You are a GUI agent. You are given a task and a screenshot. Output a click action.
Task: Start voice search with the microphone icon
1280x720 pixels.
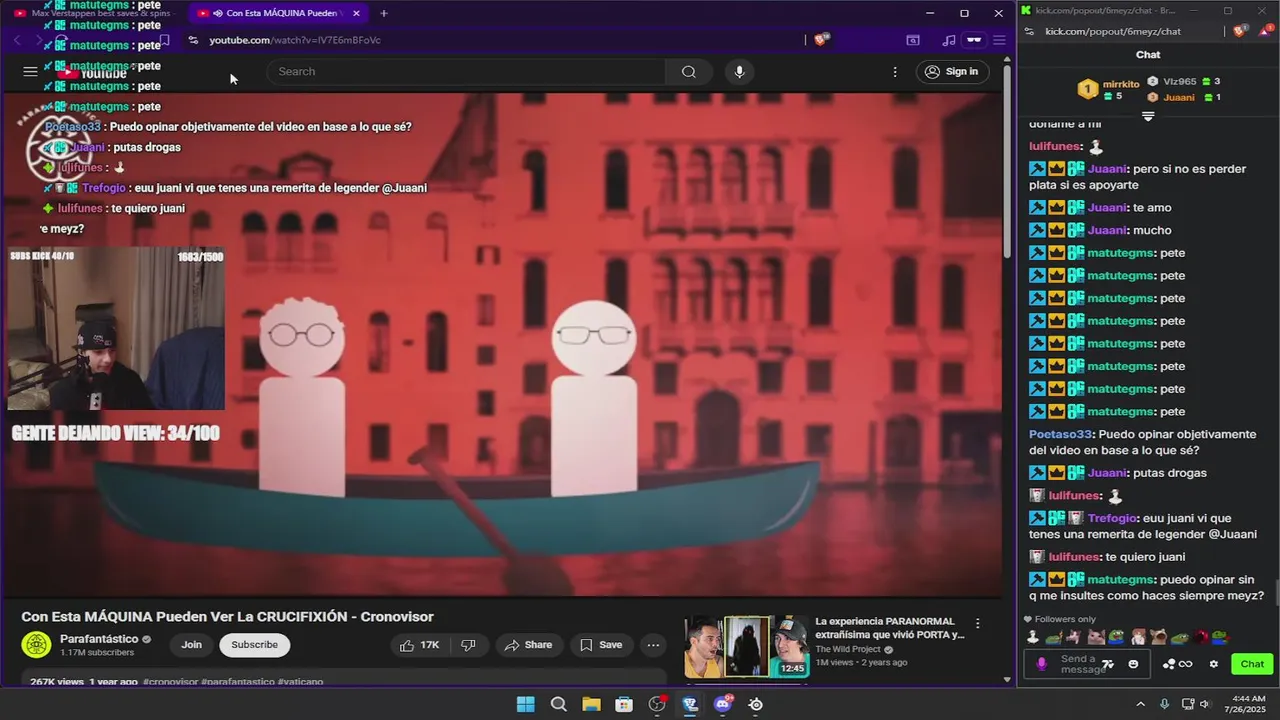739,71
